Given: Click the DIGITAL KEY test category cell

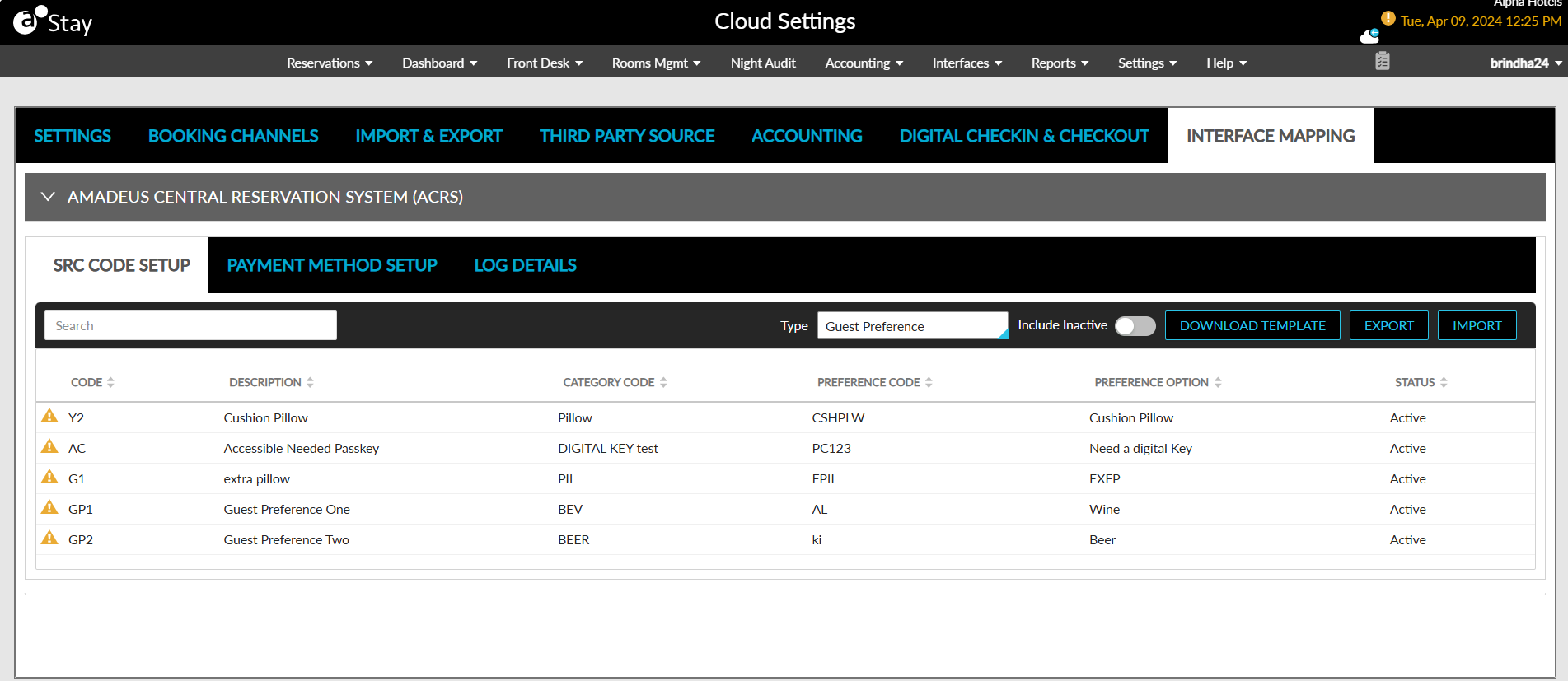Looking at the screenshot, I should pyautogui.click(x=608, y=448).
